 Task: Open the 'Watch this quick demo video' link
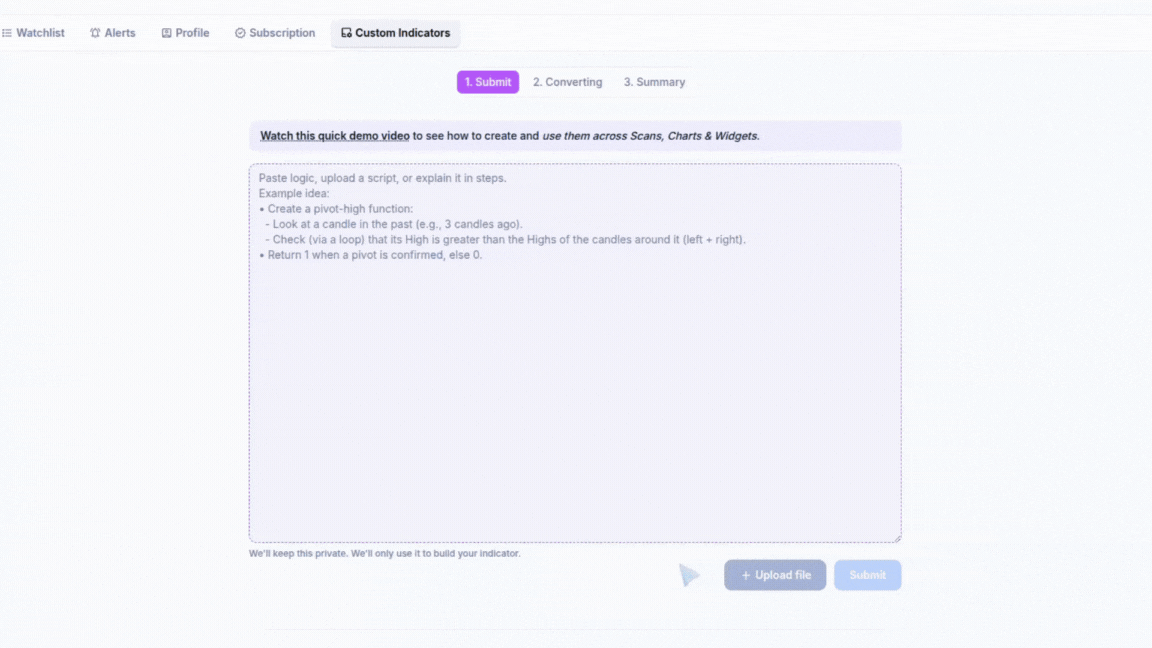334,136
